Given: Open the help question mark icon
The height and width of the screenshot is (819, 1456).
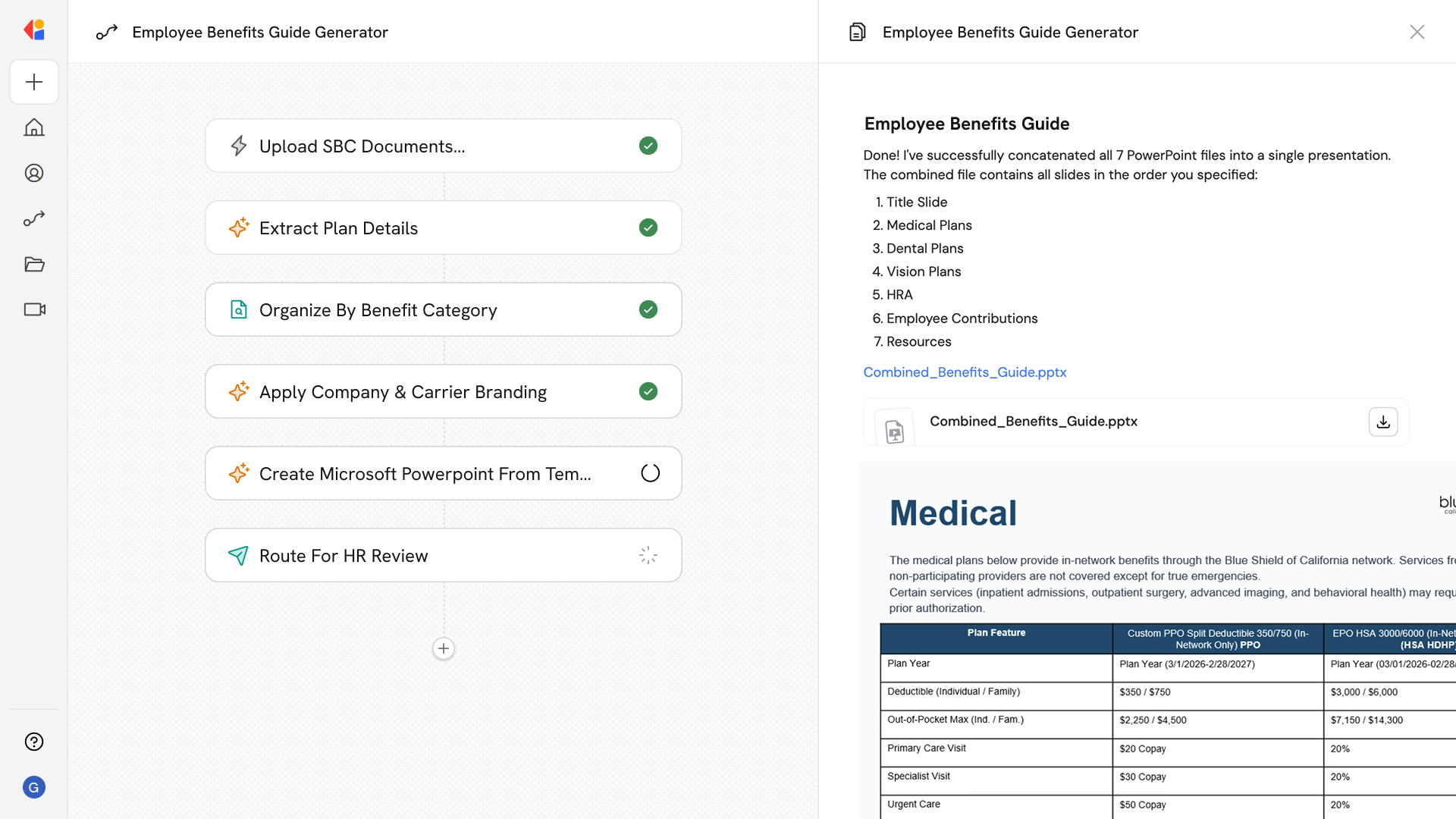Looking at the screenshot, I should tap(34, 742).
